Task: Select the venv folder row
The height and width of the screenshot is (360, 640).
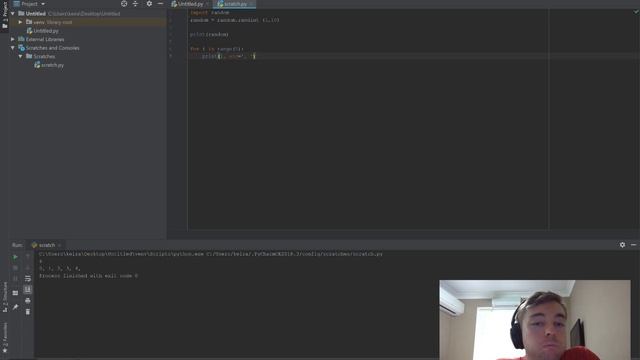Action: (88, 22)
